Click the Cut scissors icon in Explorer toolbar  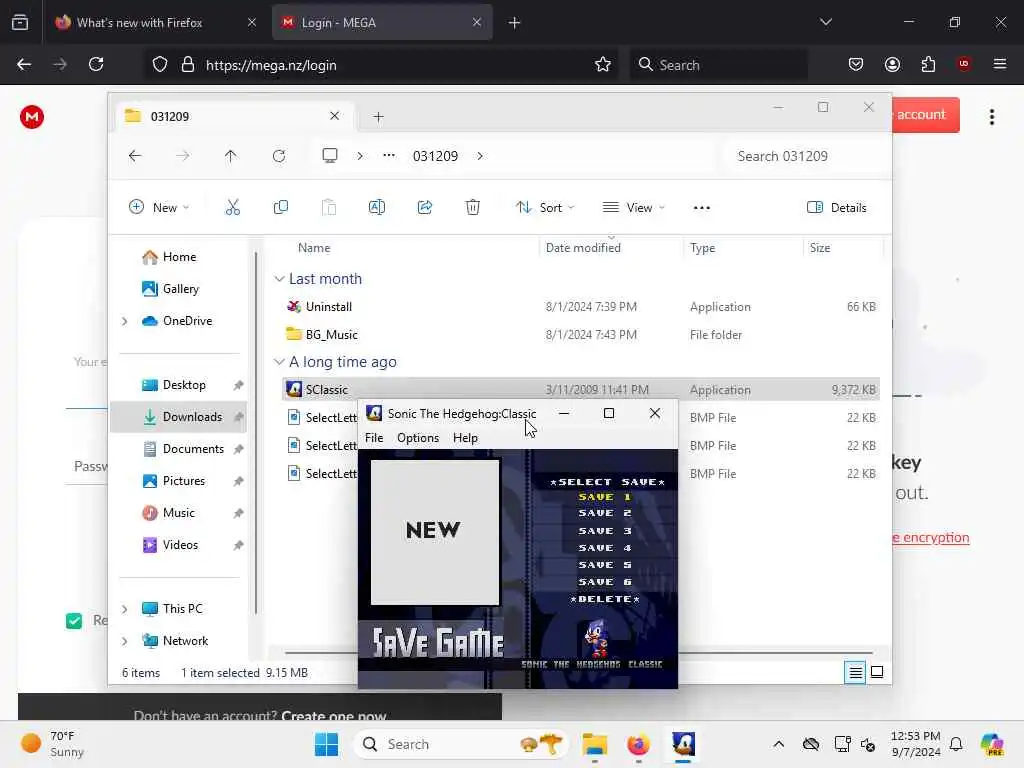[x=232, y=208]
